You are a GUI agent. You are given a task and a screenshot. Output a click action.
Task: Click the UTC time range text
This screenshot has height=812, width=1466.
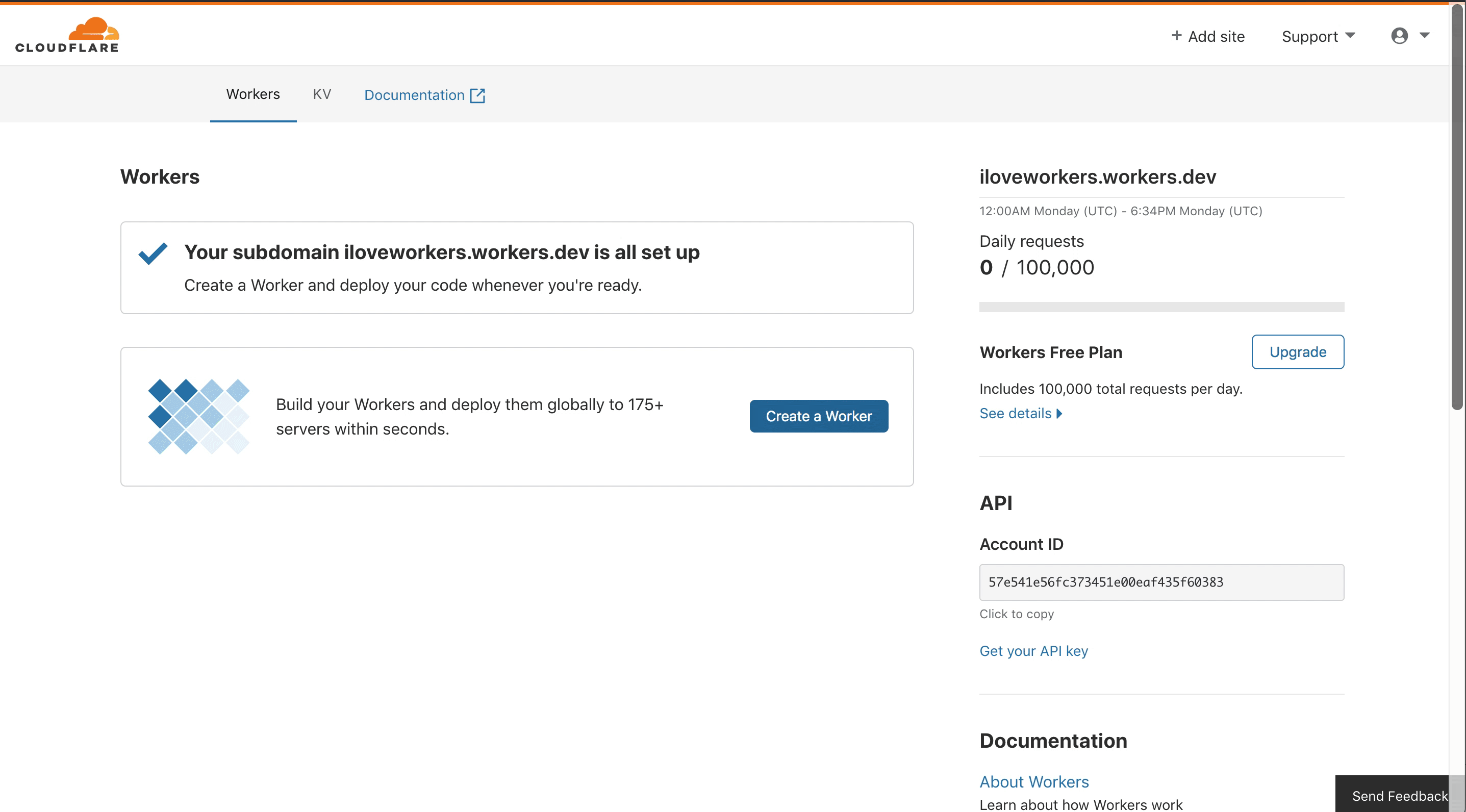click(1121, 211)
